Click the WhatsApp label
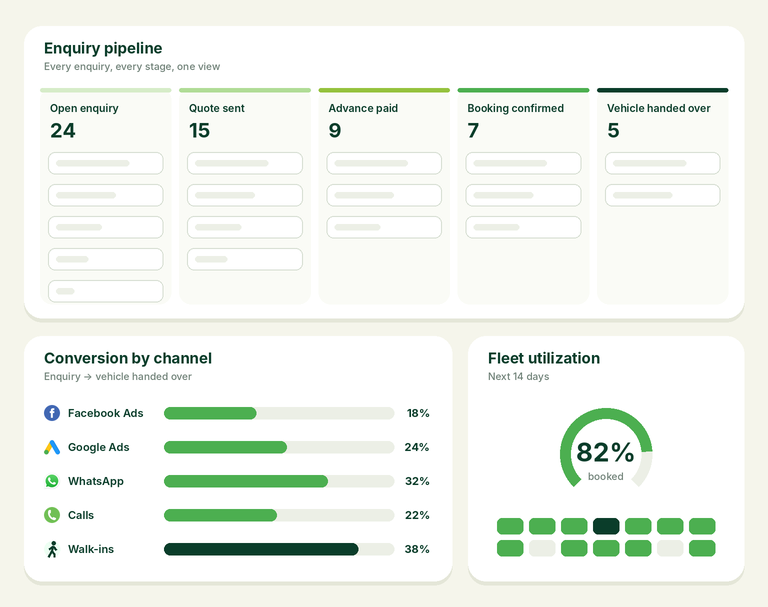Screen dimensions: 768x607 pos(96,481)
